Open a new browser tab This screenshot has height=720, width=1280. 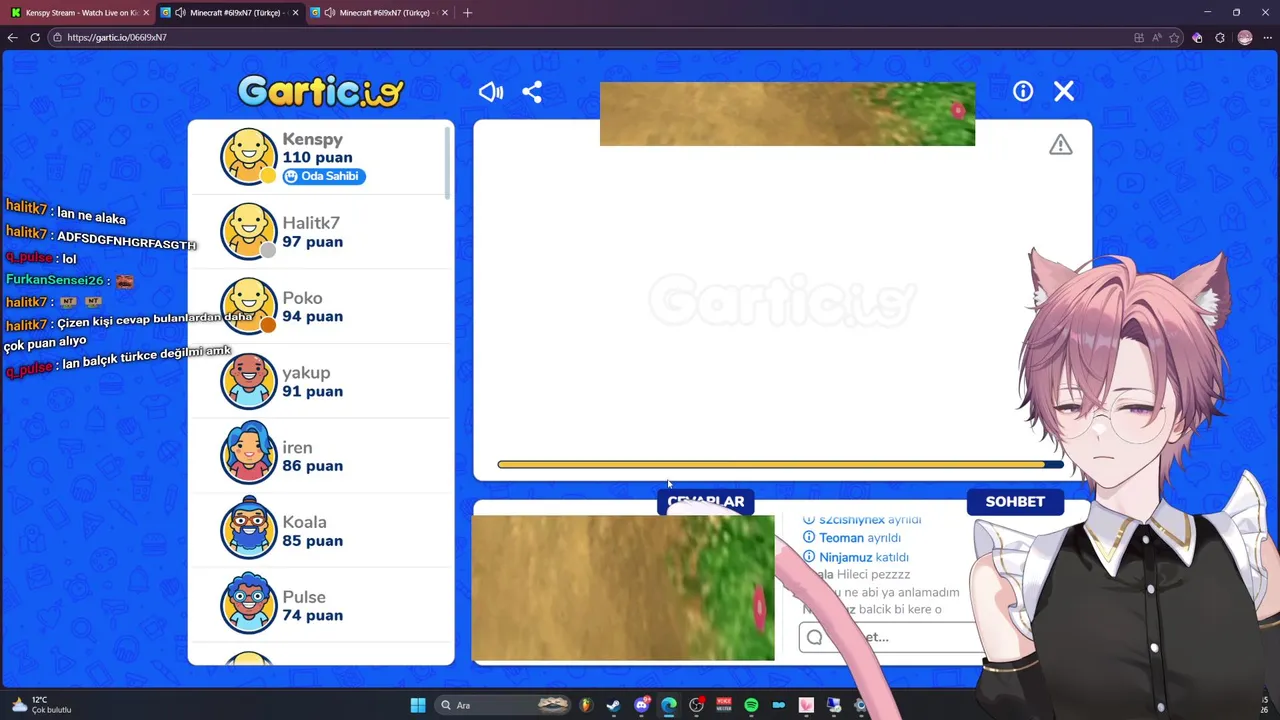467,13
